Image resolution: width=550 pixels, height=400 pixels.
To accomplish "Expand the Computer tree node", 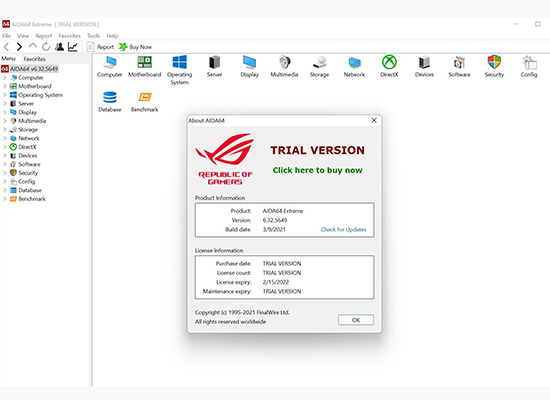I will coord(5,78).
